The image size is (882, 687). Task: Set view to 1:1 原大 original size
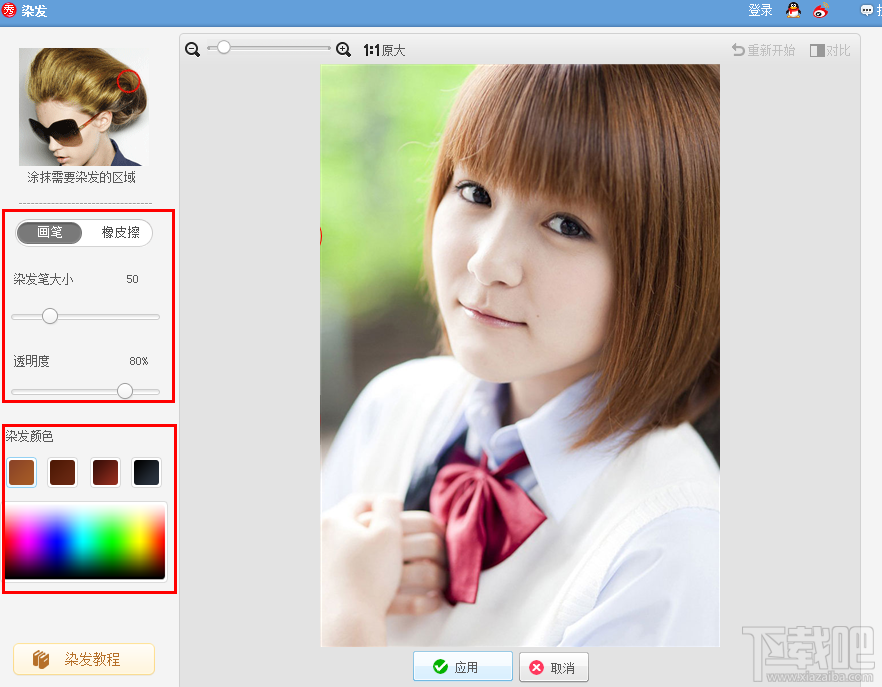[x=384, y=51]
